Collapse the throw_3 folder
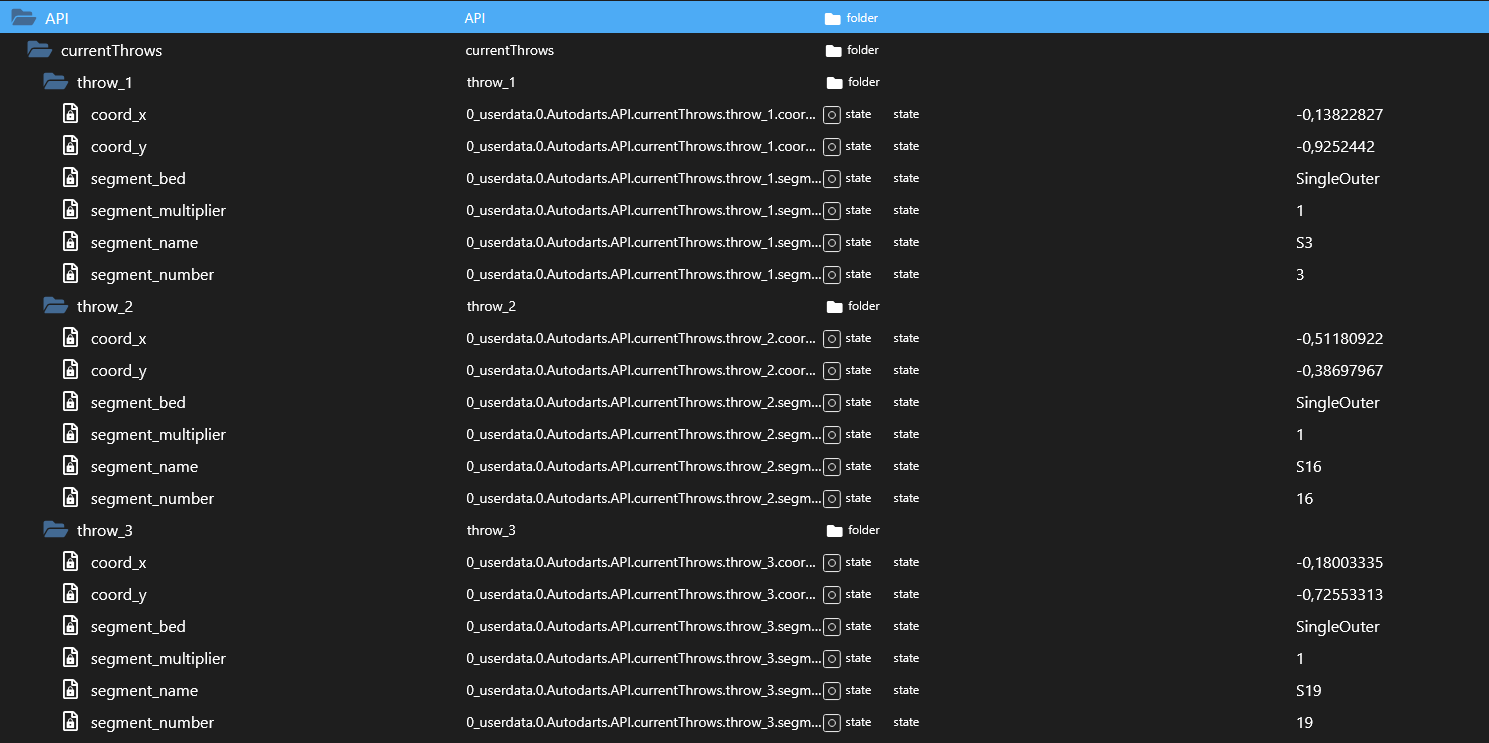1489x743 pixels. click(55, 530)
